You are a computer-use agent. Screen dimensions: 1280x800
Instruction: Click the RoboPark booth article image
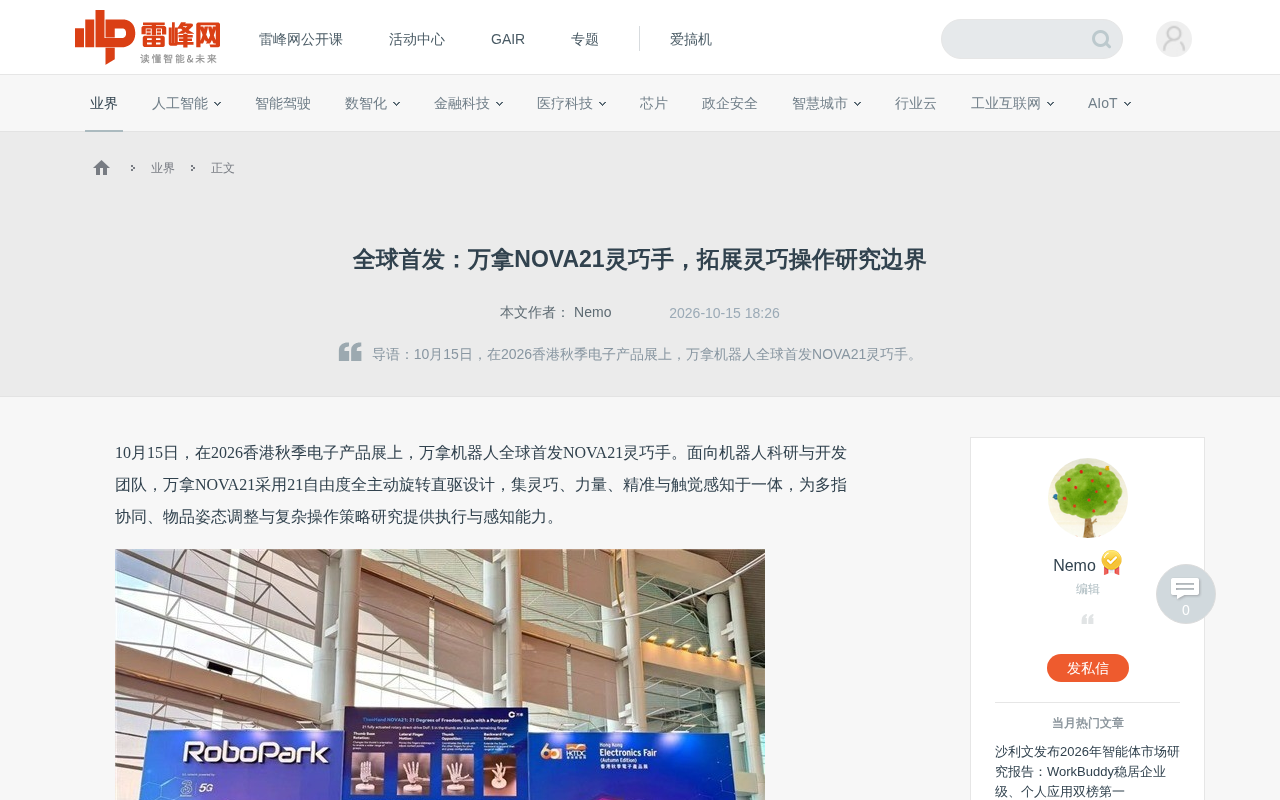440,674
